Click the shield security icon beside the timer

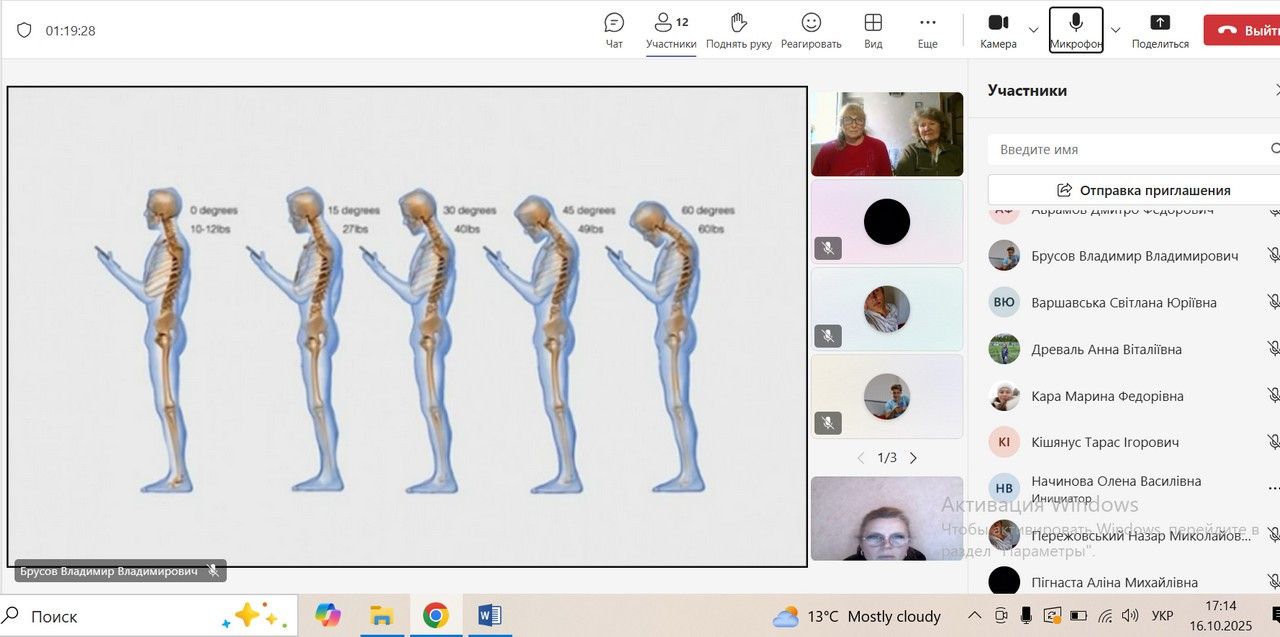24,30
